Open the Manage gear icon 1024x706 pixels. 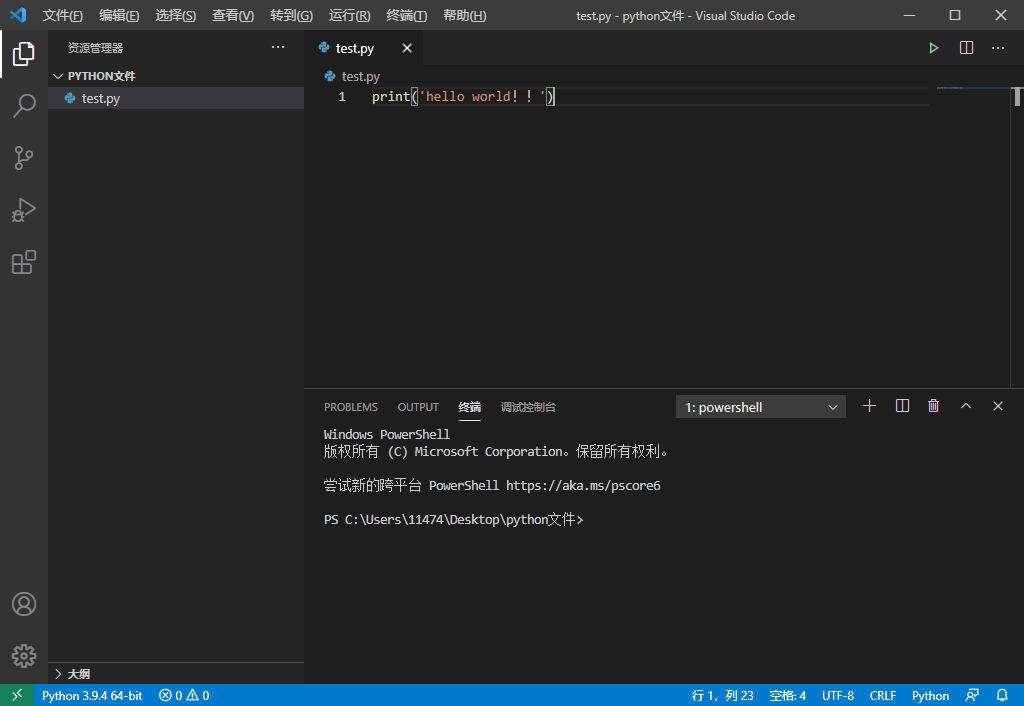(24, 656)
